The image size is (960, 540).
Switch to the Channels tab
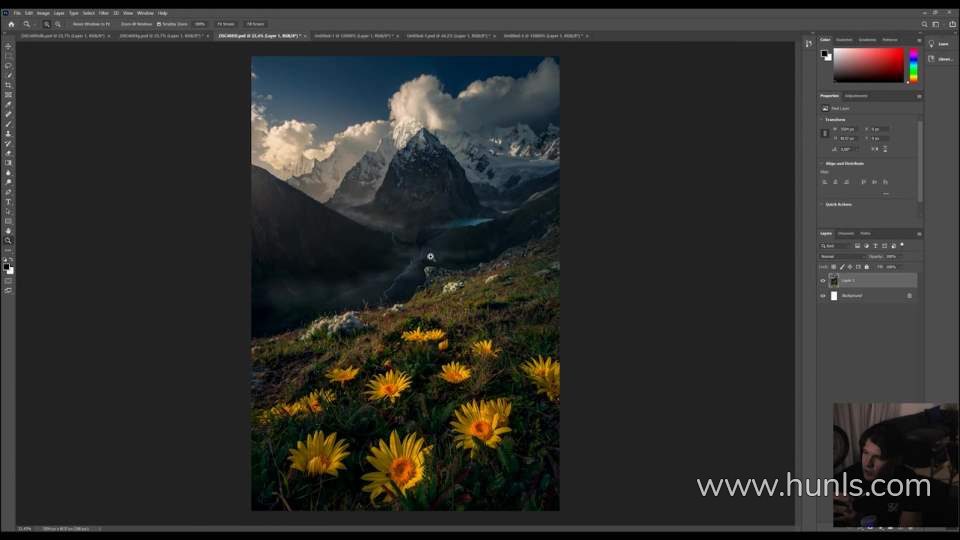846,234
